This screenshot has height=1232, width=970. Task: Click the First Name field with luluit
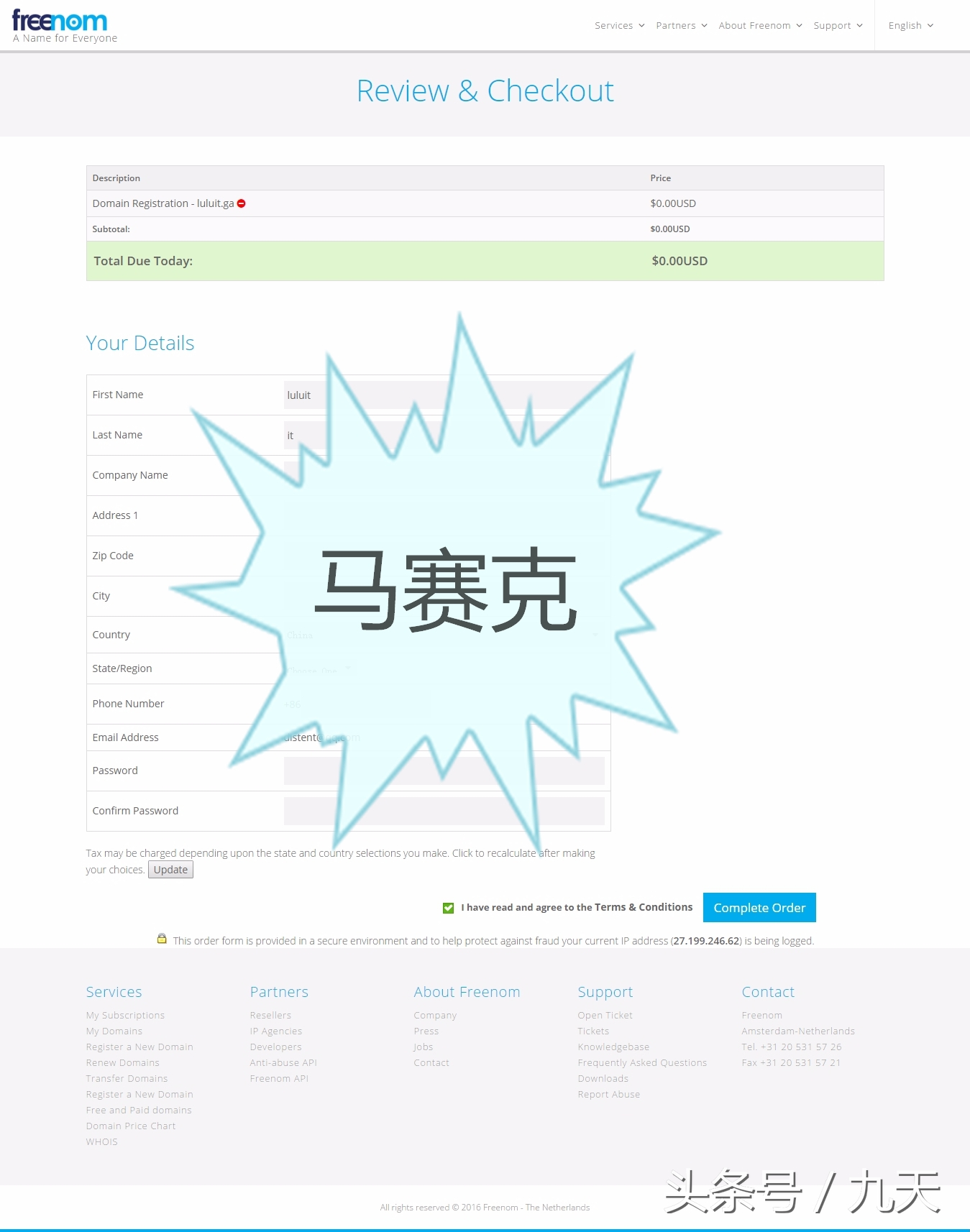click(x=444, y=395)
